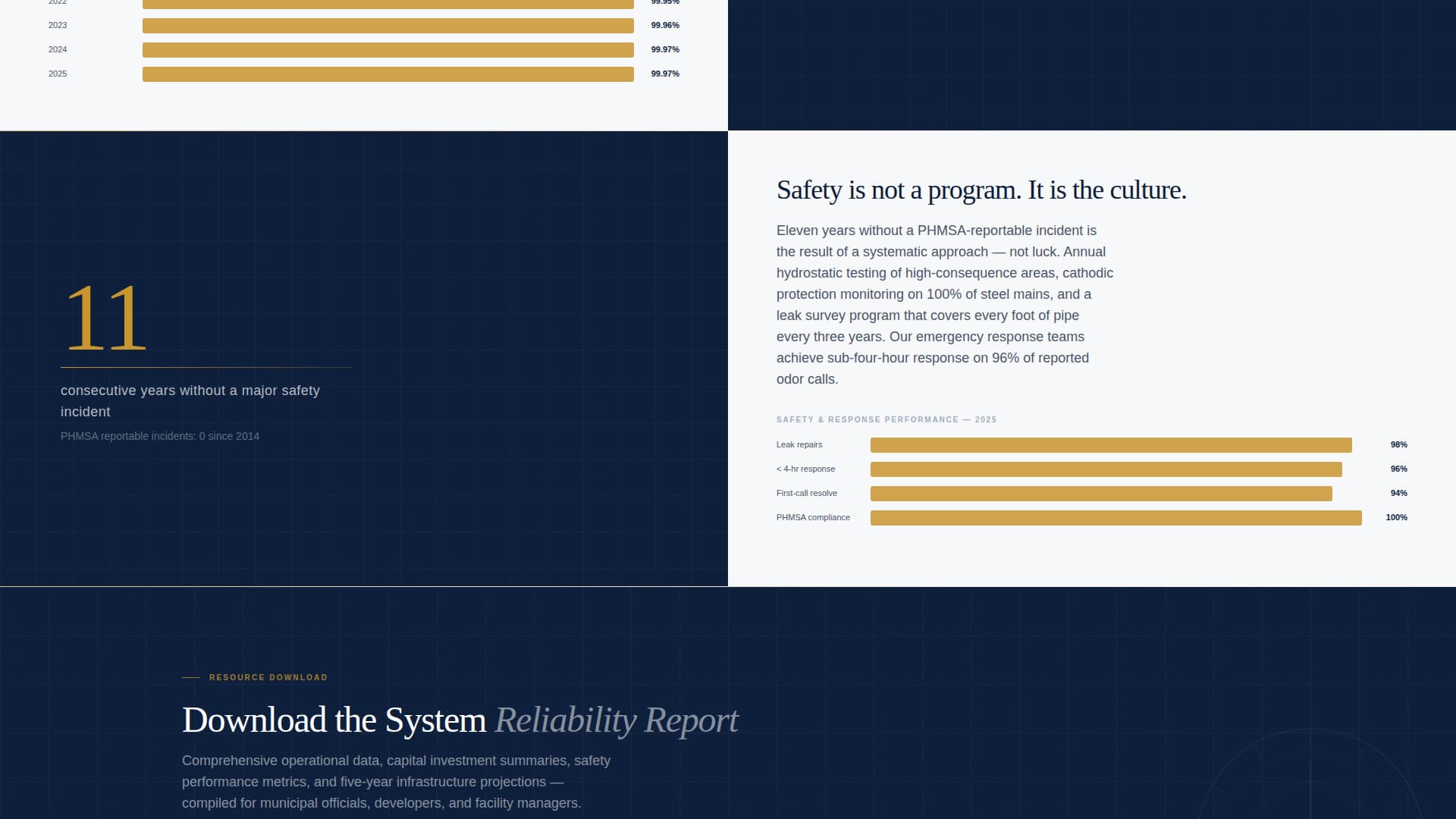
Task: Click the 'PHMSA compliance' label
Action: pos(813,517)
